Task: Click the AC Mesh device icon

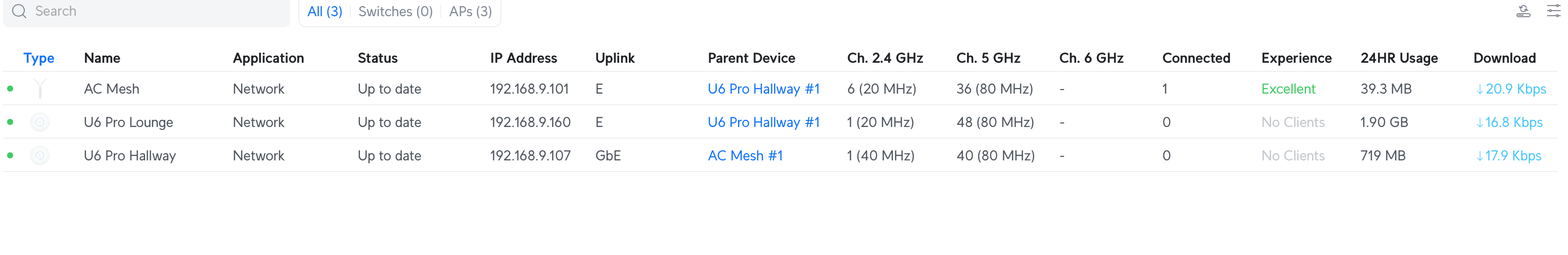Action: (x=39, y=89)
